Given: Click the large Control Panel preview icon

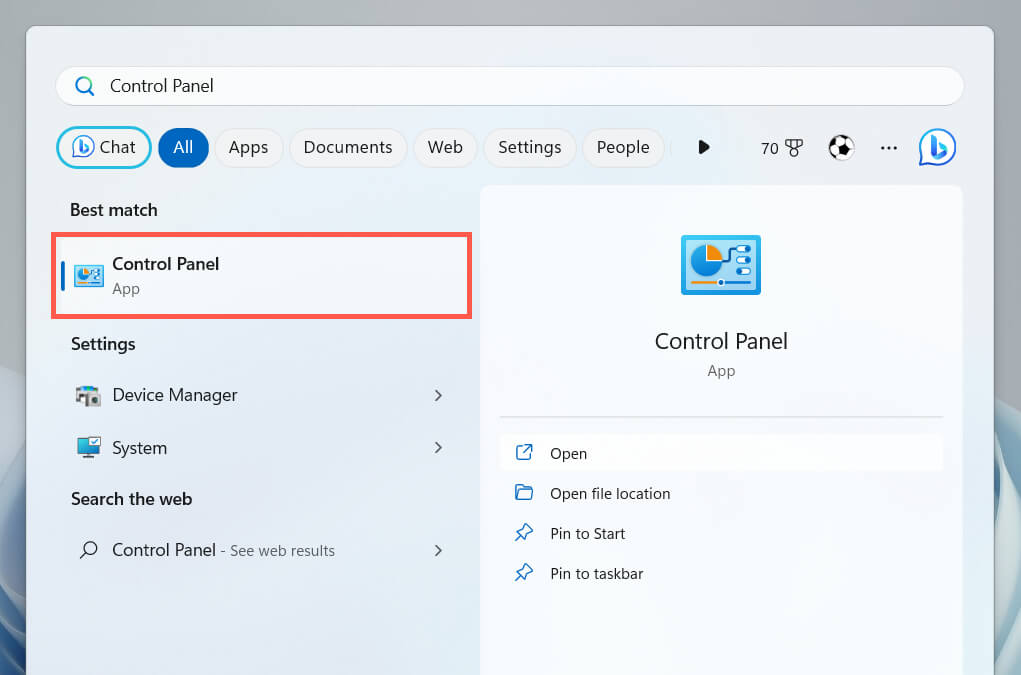Looking at the screenshot, I should click(x=720, y=264).
